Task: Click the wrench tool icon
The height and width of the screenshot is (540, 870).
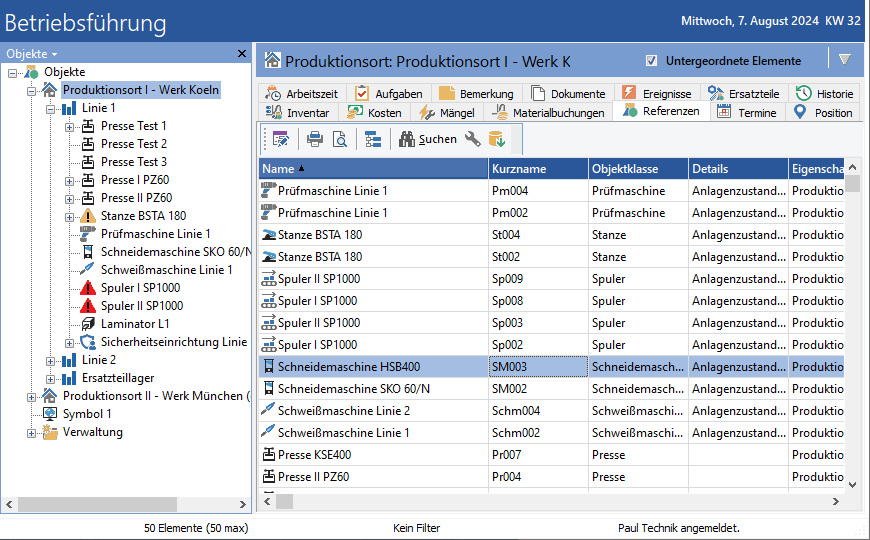Action: (x=473, y=139)
